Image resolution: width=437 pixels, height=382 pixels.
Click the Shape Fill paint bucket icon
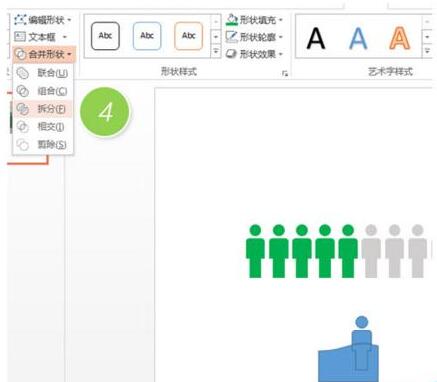(232, 20)
